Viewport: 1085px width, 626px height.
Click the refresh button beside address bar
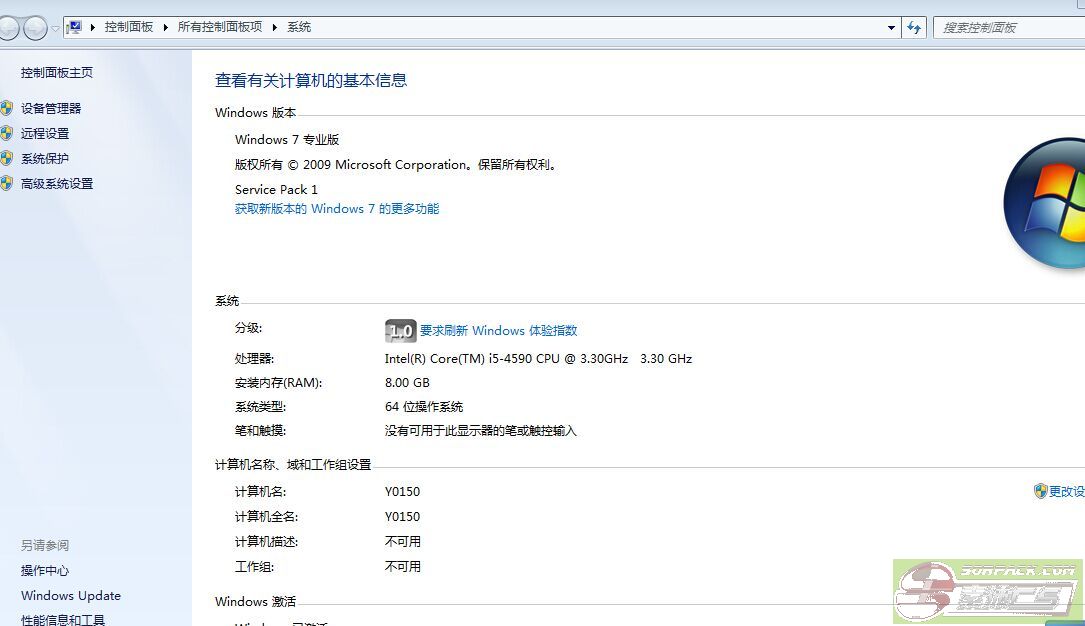(x=914, y=28)
